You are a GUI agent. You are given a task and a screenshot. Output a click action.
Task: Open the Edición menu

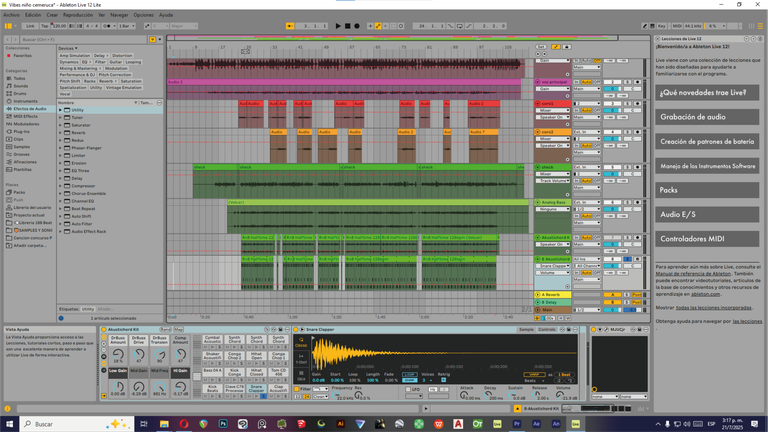tap(33, 15)
